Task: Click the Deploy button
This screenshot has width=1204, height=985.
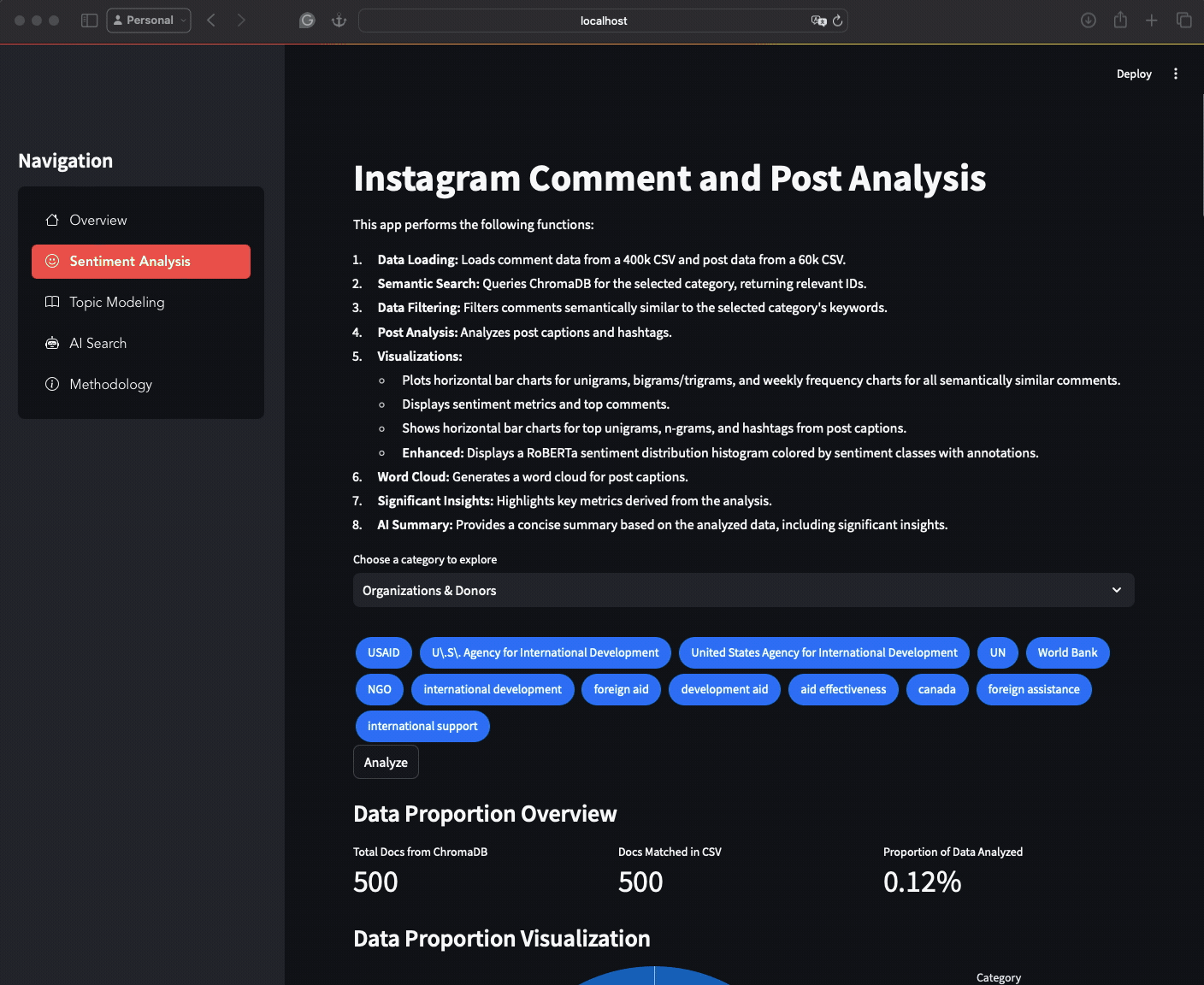Action: pos(1133,74)
